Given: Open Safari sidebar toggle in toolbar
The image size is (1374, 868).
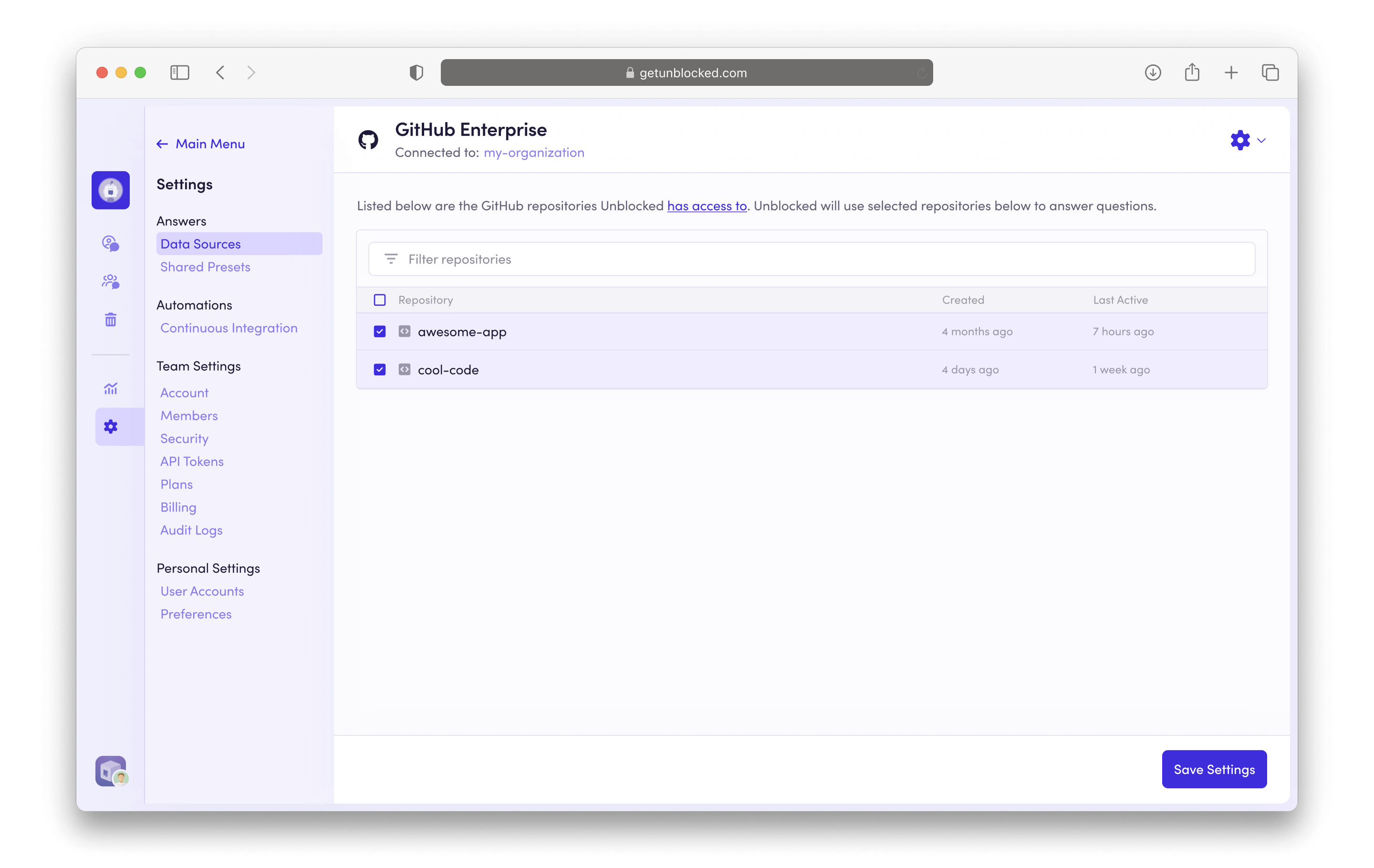Looking at the screenshot, I should click(x=180, y=72).
